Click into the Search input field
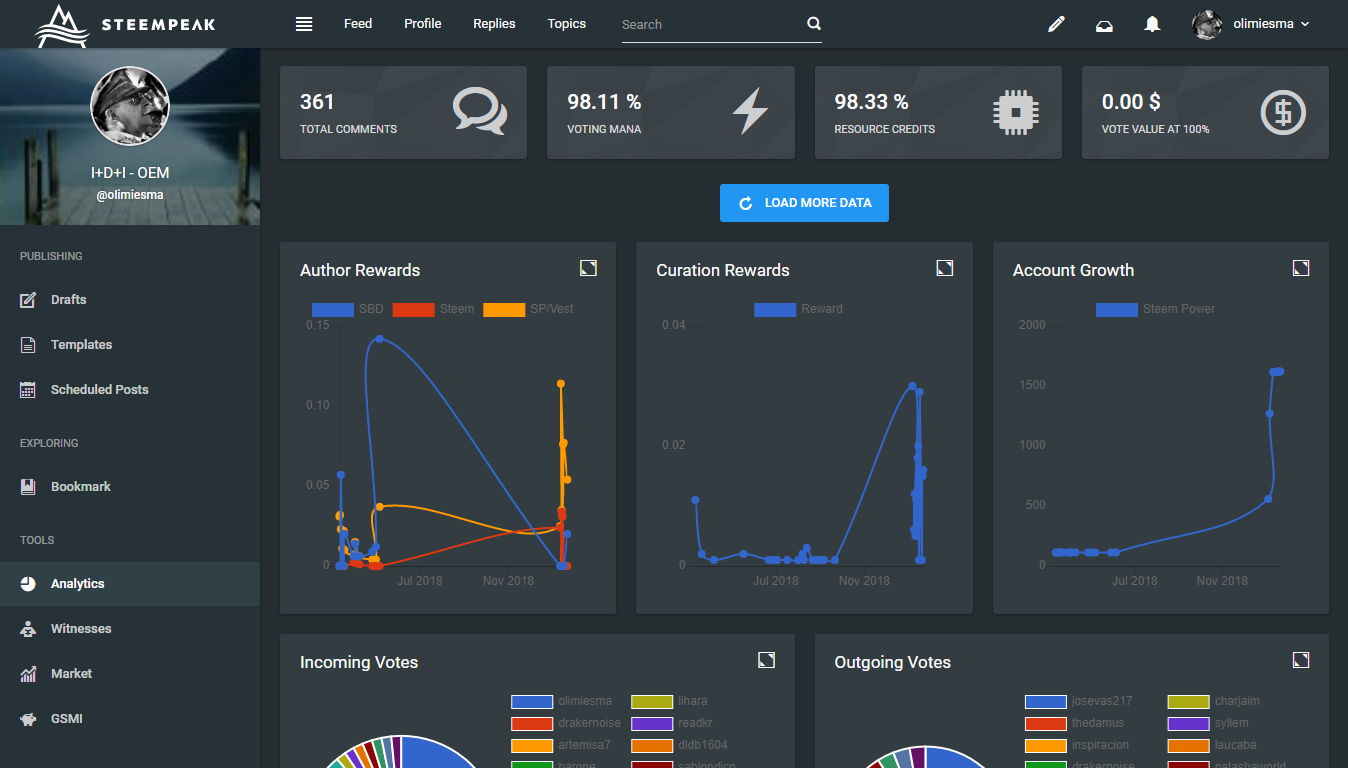Image resolution: width=1348 pixels, height=768 pixels. [710, 25]
